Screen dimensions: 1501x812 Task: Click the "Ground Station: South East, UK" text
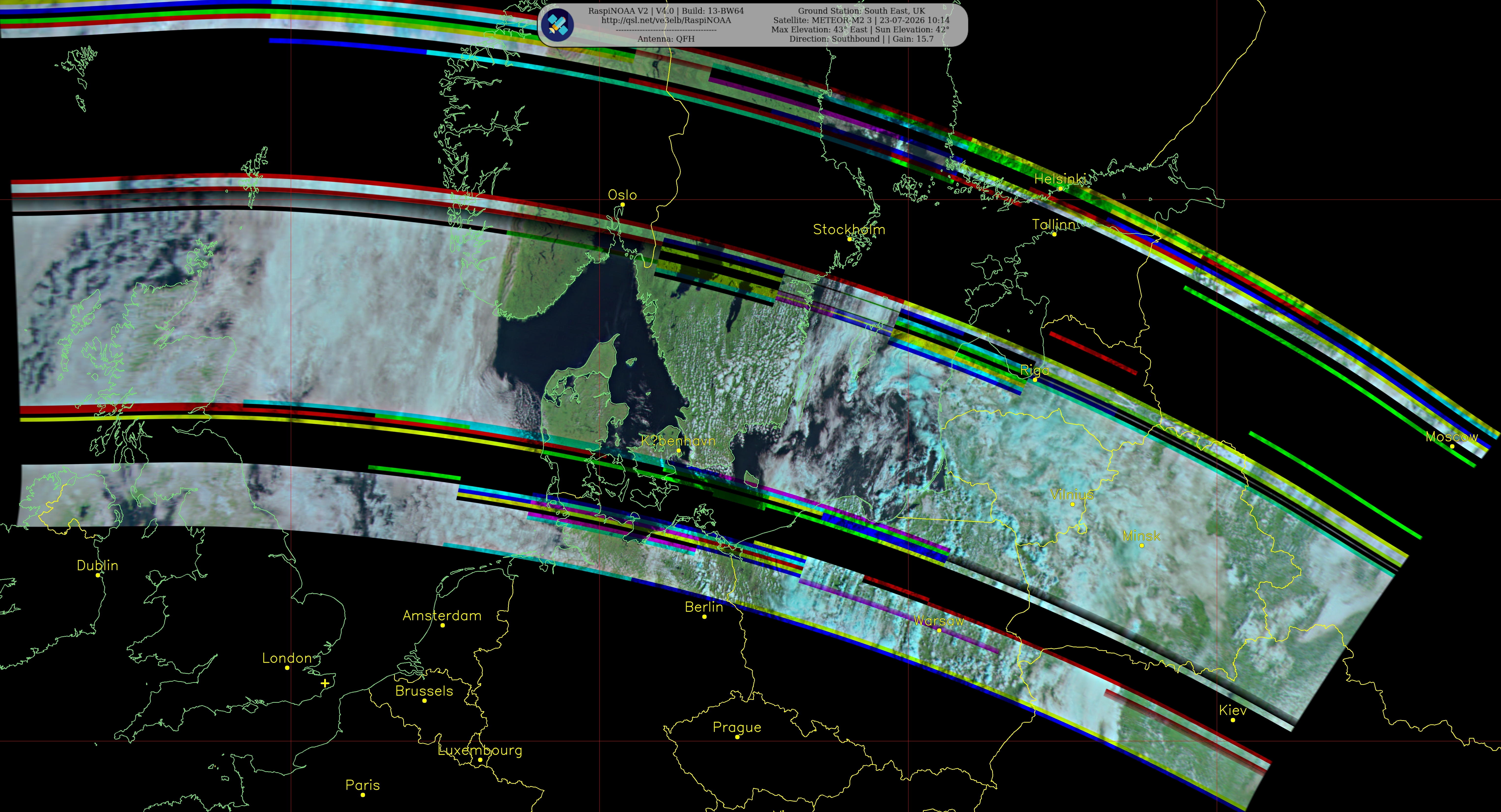point(861,11)
